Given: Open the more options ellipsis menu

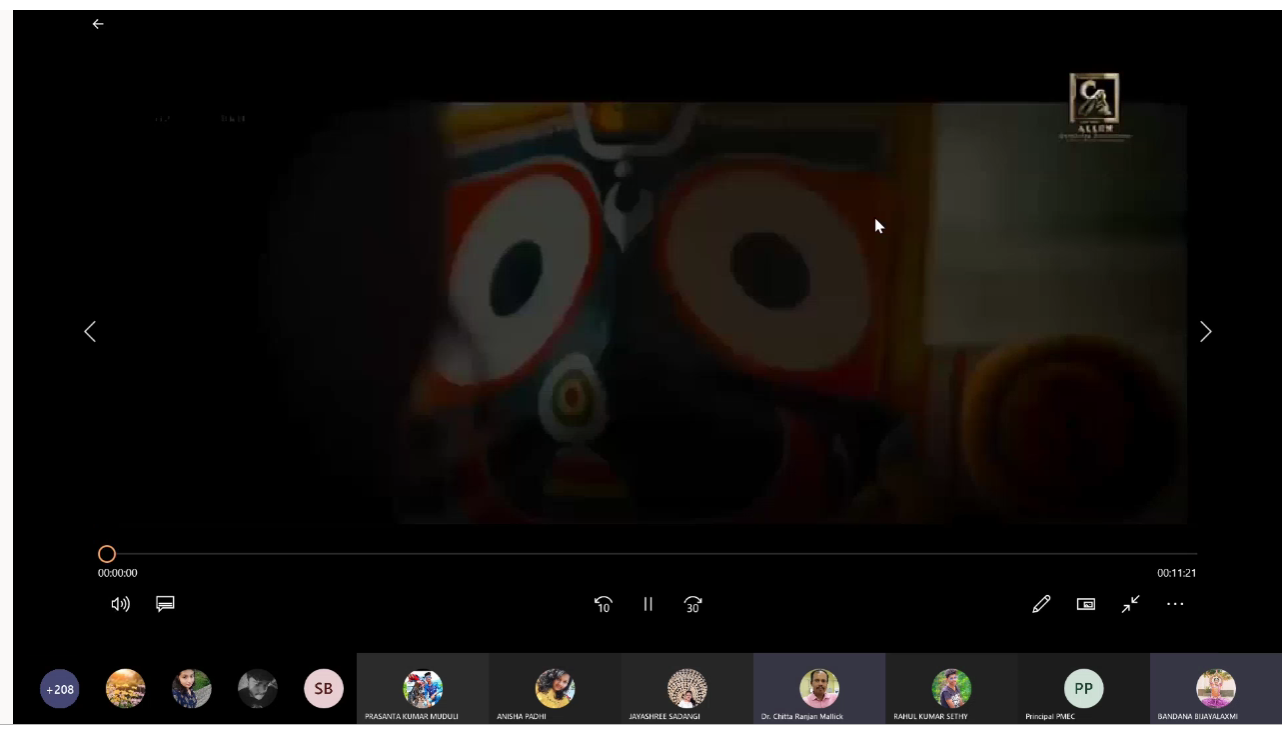Looking at the screenshot, I should pyautogui.click(x=1175, y=604).
